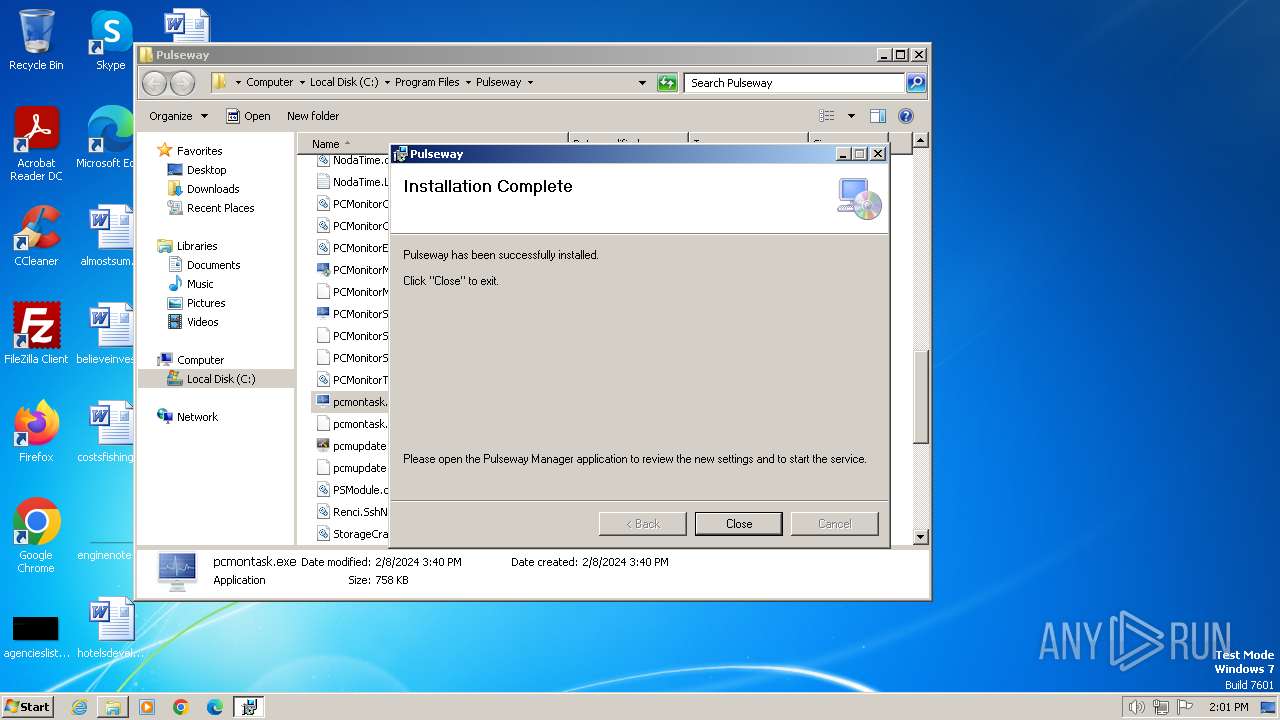The height and width of the screenshot is (720, 1280).
Task: Select Computer in navigation pane
Action: [200, 360]
